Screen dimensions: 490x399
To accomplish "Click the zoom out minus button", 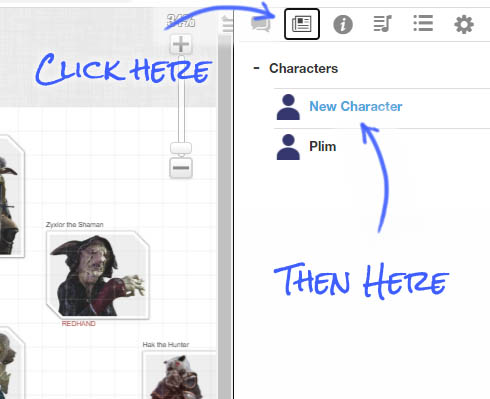I will tap(181, 168).
